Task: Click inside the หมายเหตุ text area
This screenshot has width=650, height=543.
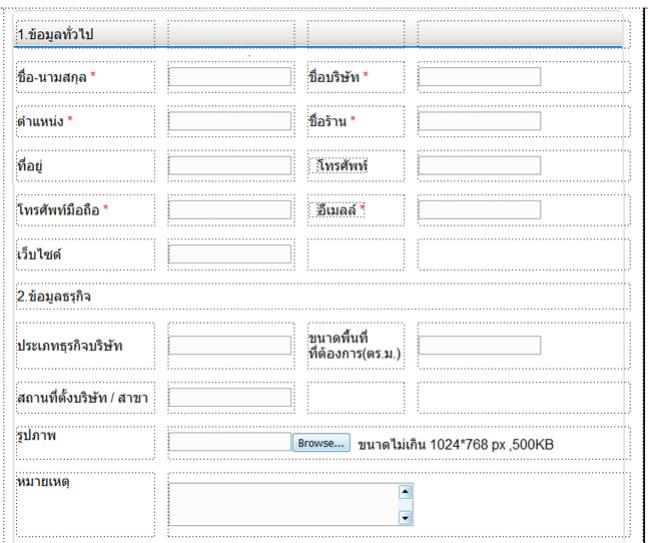Action: click(284, 504)
